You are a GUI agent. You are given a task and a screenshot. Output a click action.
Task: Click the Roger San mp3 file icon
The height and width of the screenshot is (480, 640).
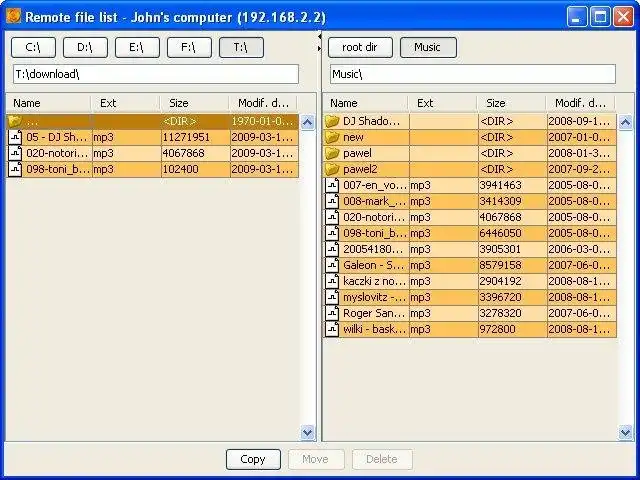(x=332, y=313)
